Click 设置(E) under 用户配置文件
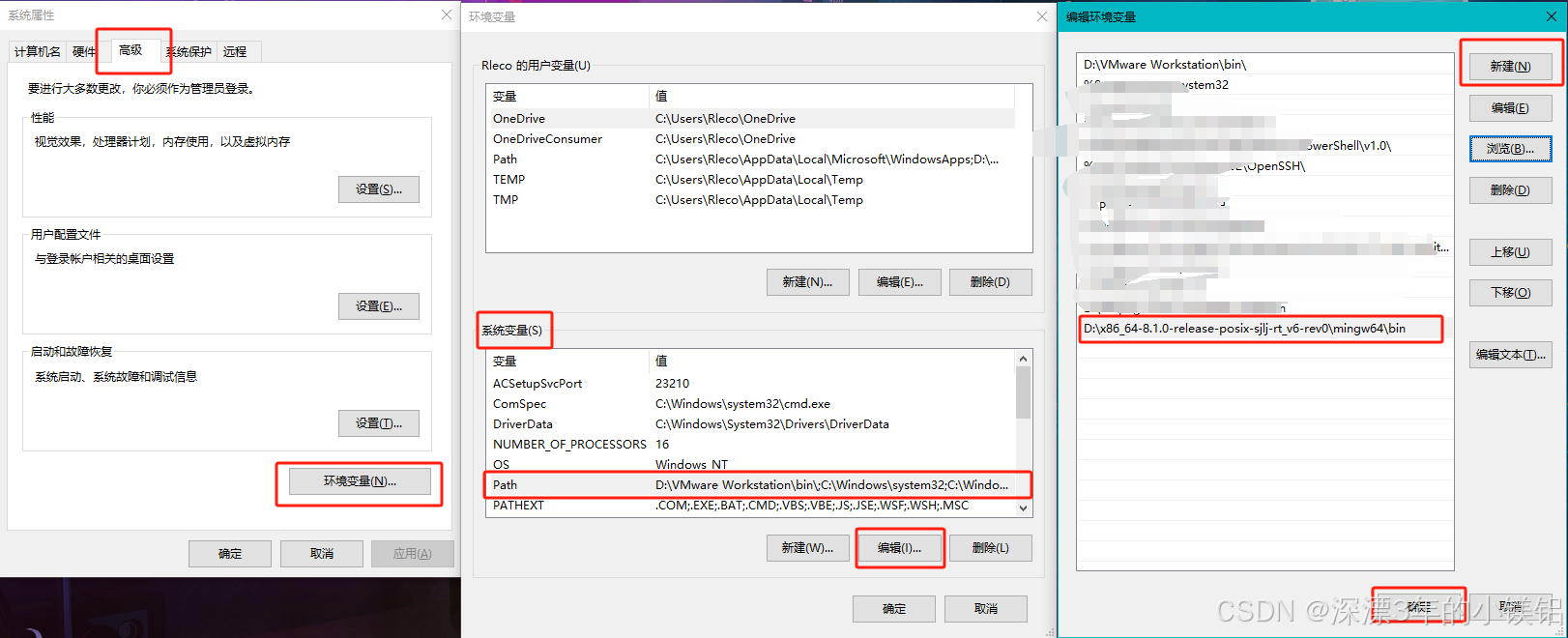 point(379,306)
